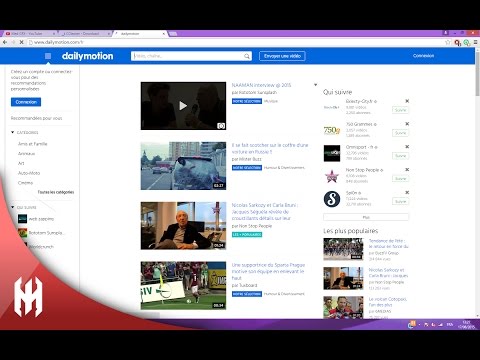Switch to the CCleaner Download tab
Viewport: 480px width, 360px height.
85,34
